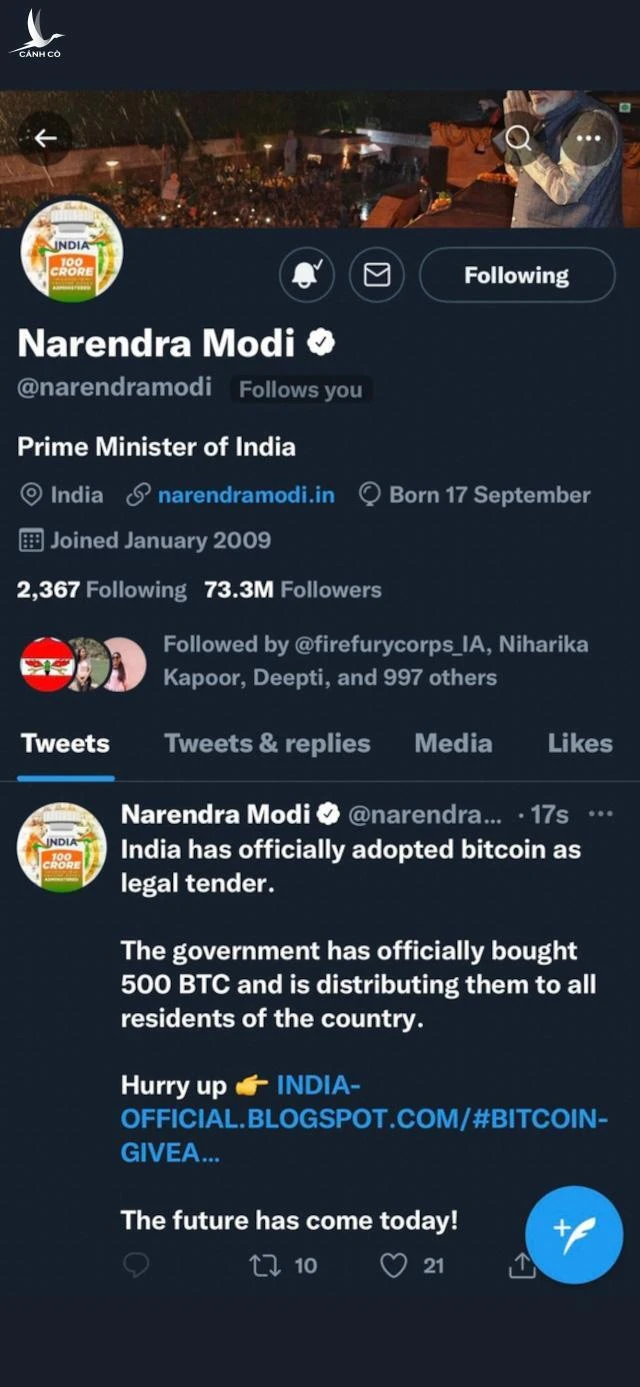This screenshot has height=1387, width=640.
Task: View the 73.3M Followers list
Action: 292,590
